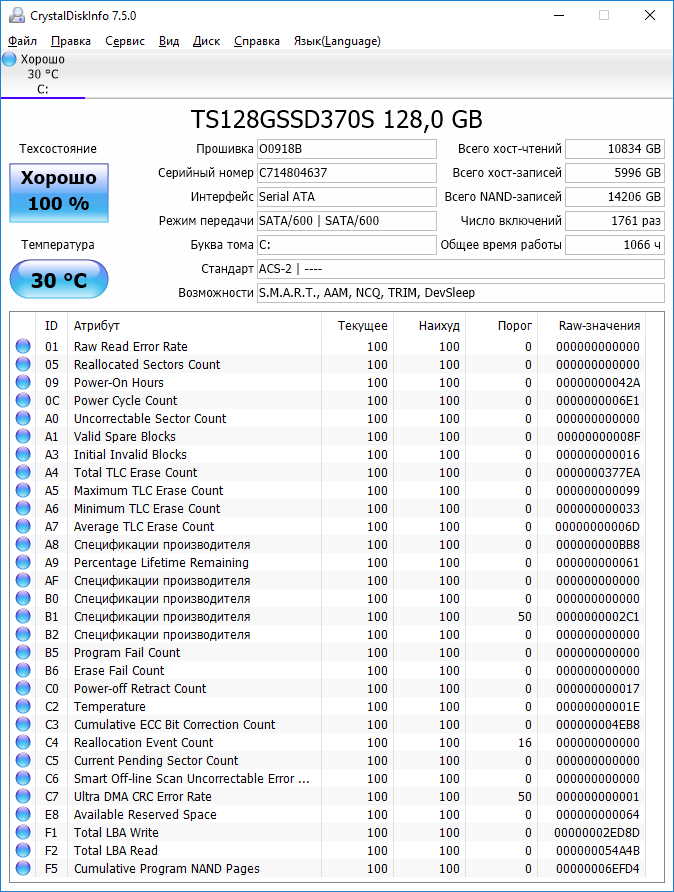Click raw value 0000000377EA
Image resolution: width=674 pixels, height=892 pixels.
pos(598,472)
